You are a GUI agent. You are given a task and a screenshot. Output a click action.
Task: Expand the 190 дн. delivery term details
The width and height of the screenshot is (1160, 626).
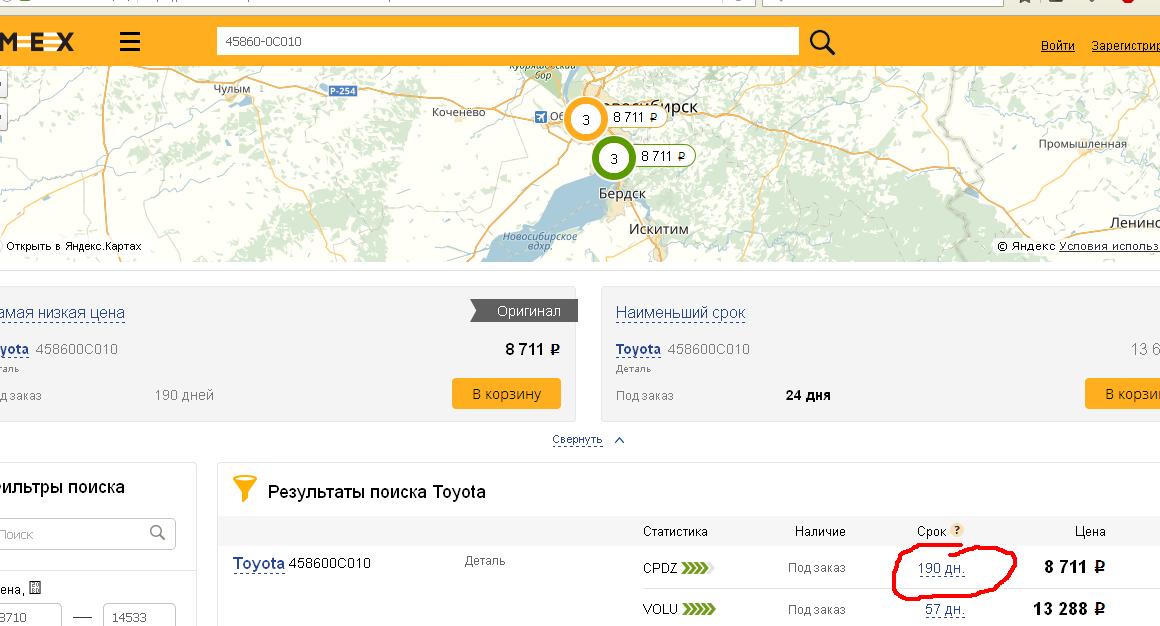click(941, 568)
